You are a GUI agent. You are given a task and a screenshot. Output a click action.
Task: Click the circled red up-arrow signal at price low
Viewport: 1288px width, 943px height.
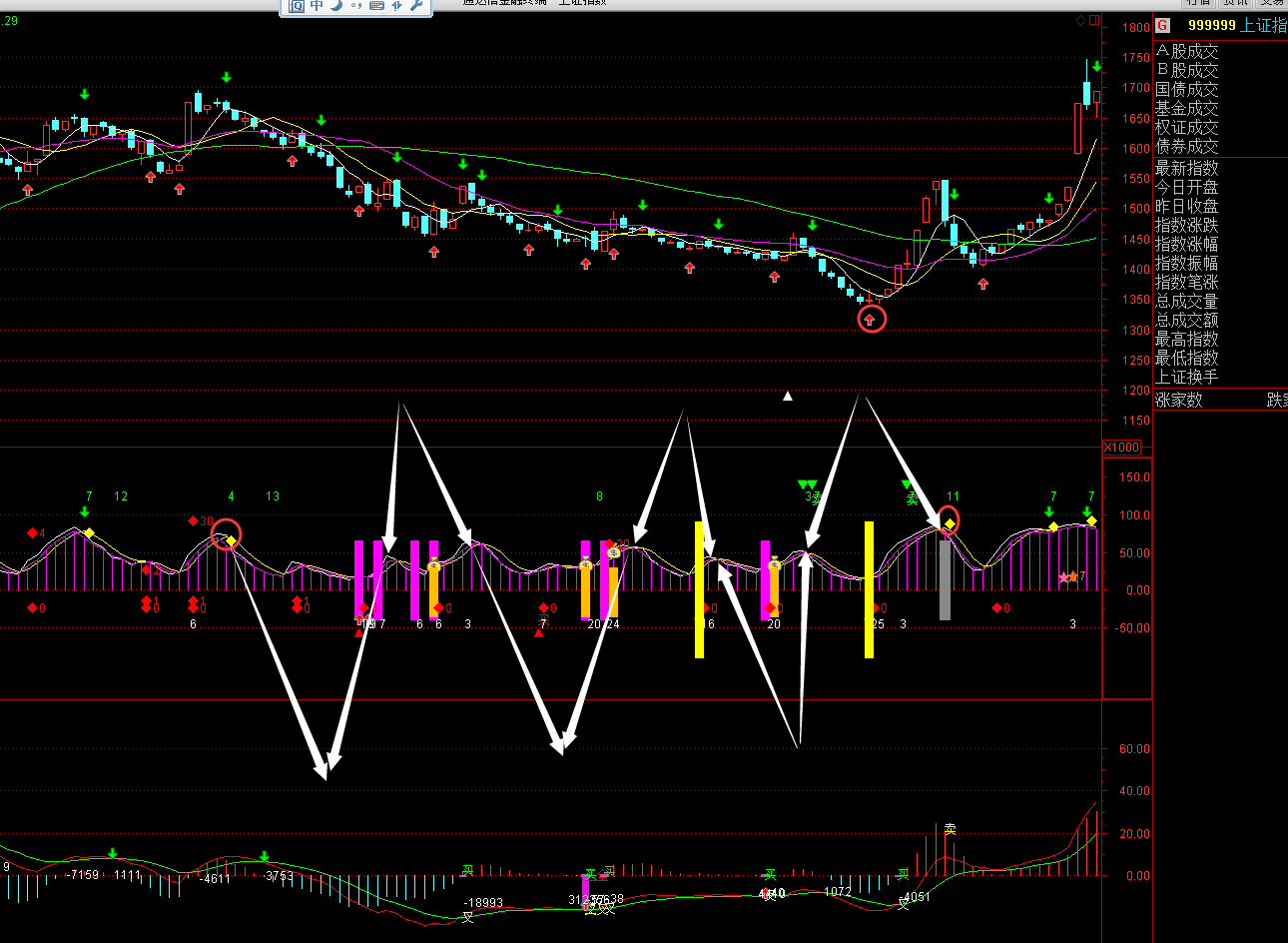[x=872, y=320]
